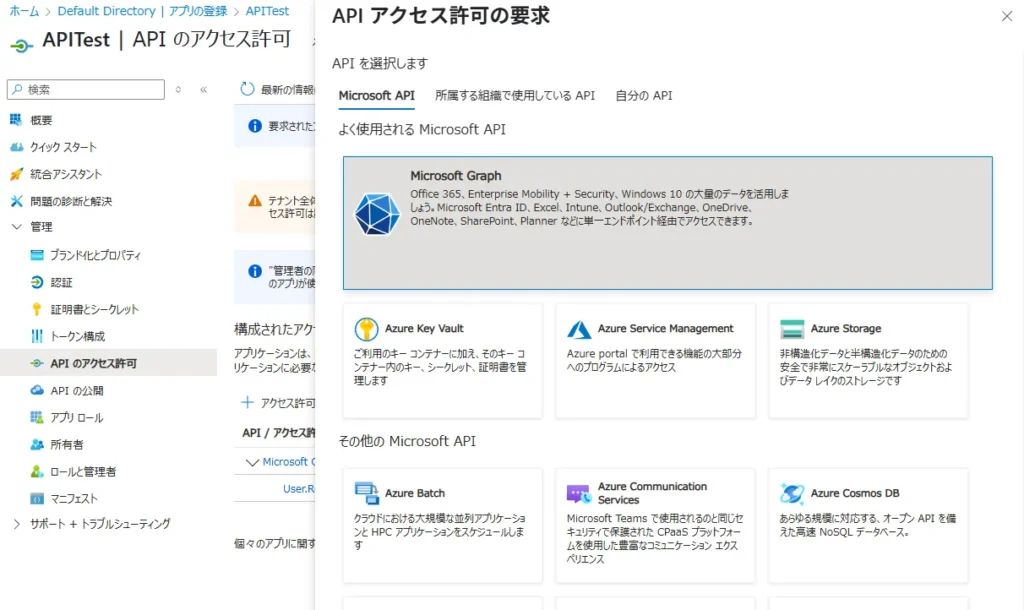Screen dimensions: 1024x610
Task: Click the 認証 icon in sidebar
Action: (37, 282)
